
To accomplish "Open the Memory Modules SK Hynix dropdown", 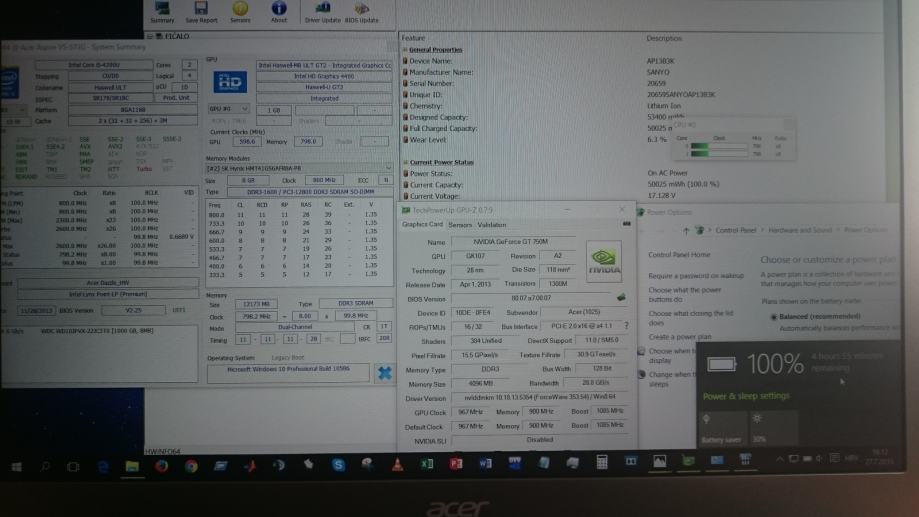I will click(x=299, y=168).
